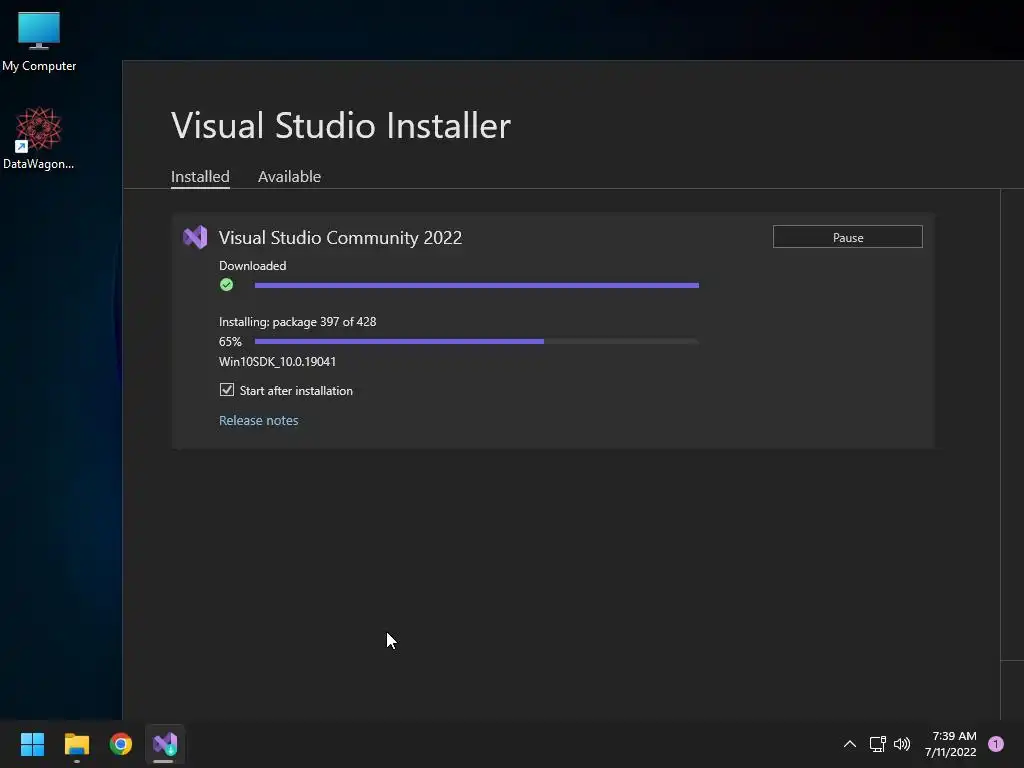Image resolution: width=1024 pixels, height=768 pixels.
Task: Click the Visual Studio Installer heading
Action: 341,125
